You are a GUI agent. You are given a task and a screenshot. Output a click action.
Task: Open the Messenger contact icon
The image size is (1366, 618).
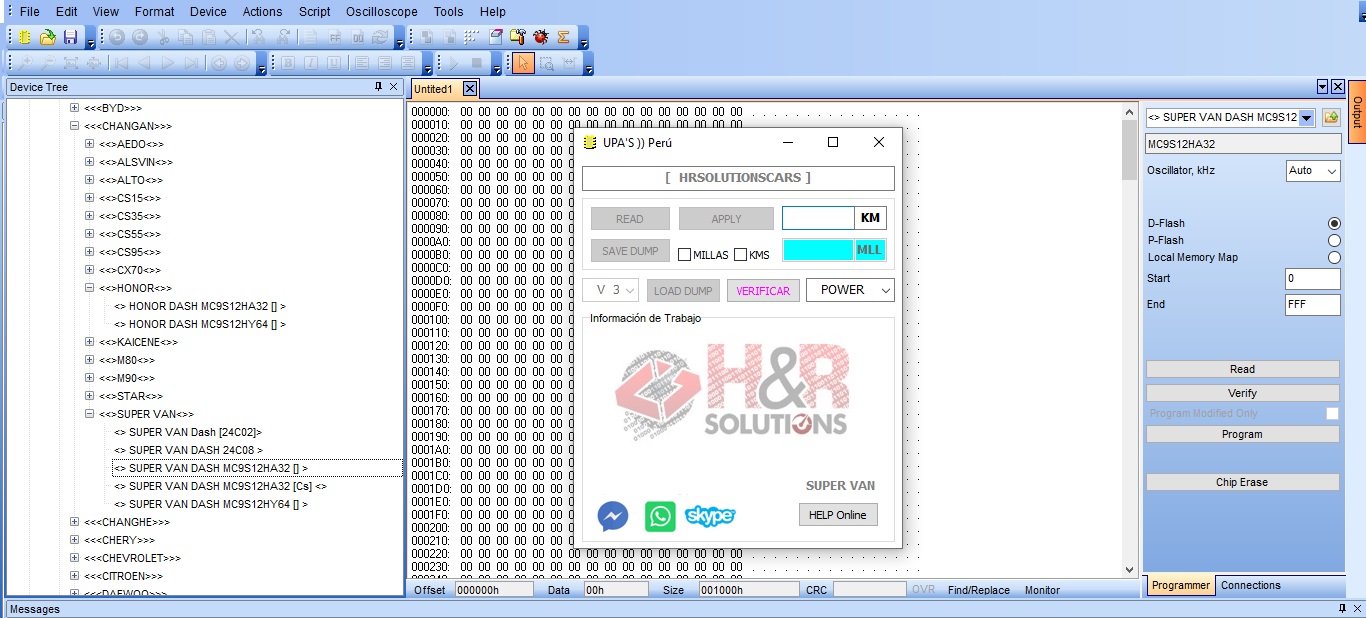[613, 516]
